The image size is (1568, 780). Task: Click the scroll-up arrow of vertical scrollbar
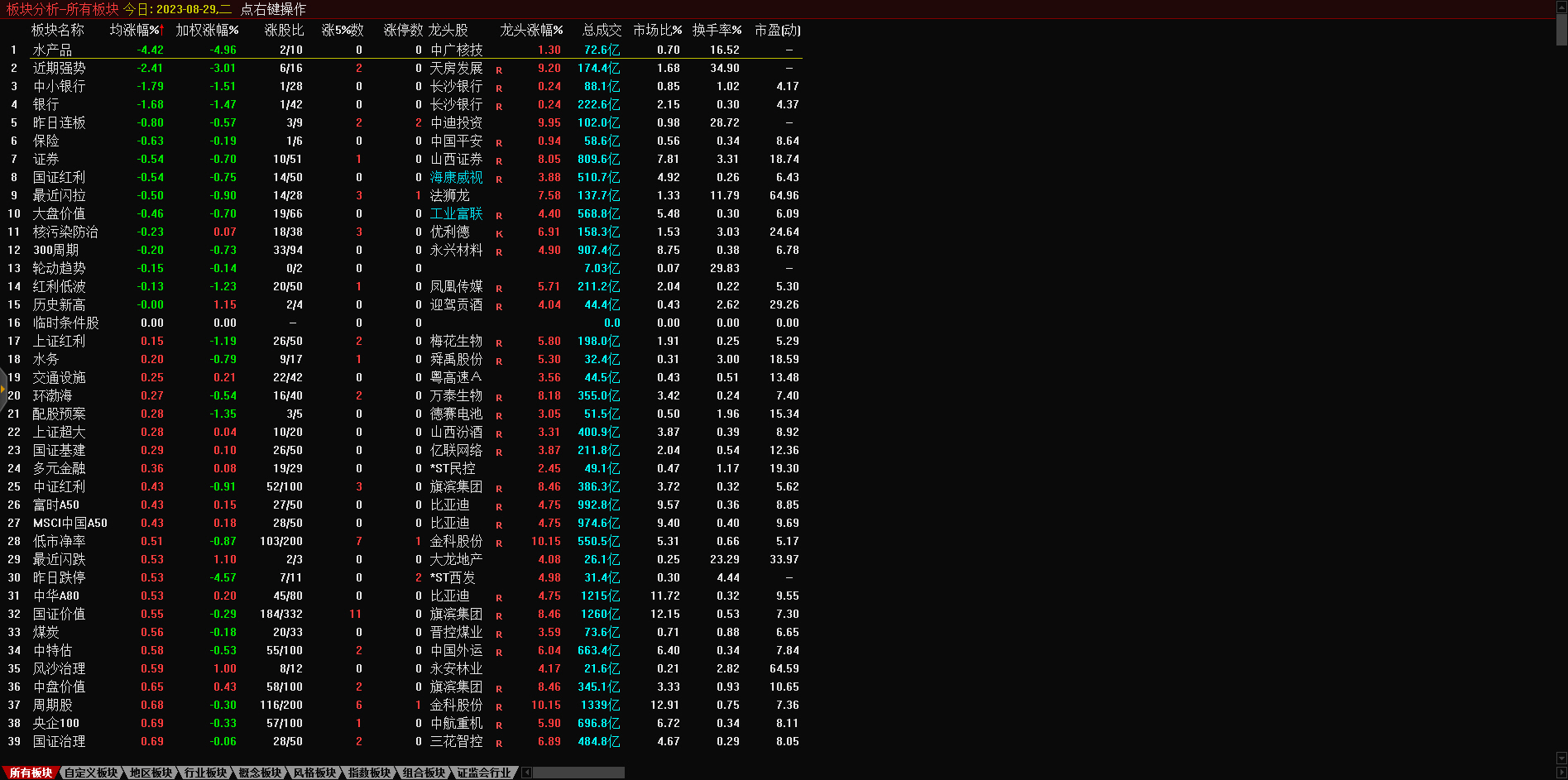pos(1561,7)
